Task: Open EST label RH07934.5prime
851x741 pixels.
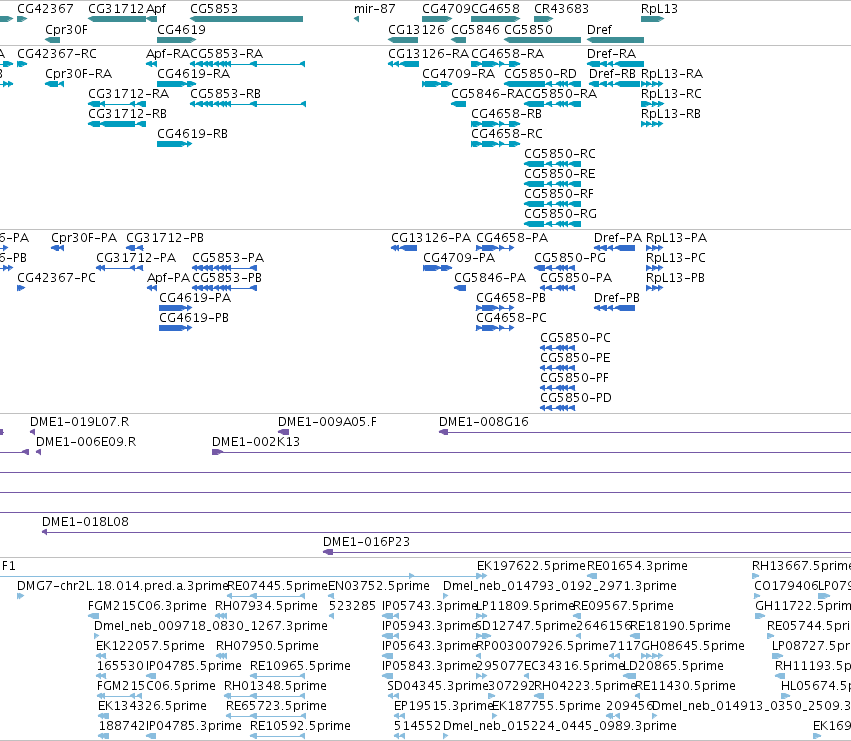Action: point(266,606)
